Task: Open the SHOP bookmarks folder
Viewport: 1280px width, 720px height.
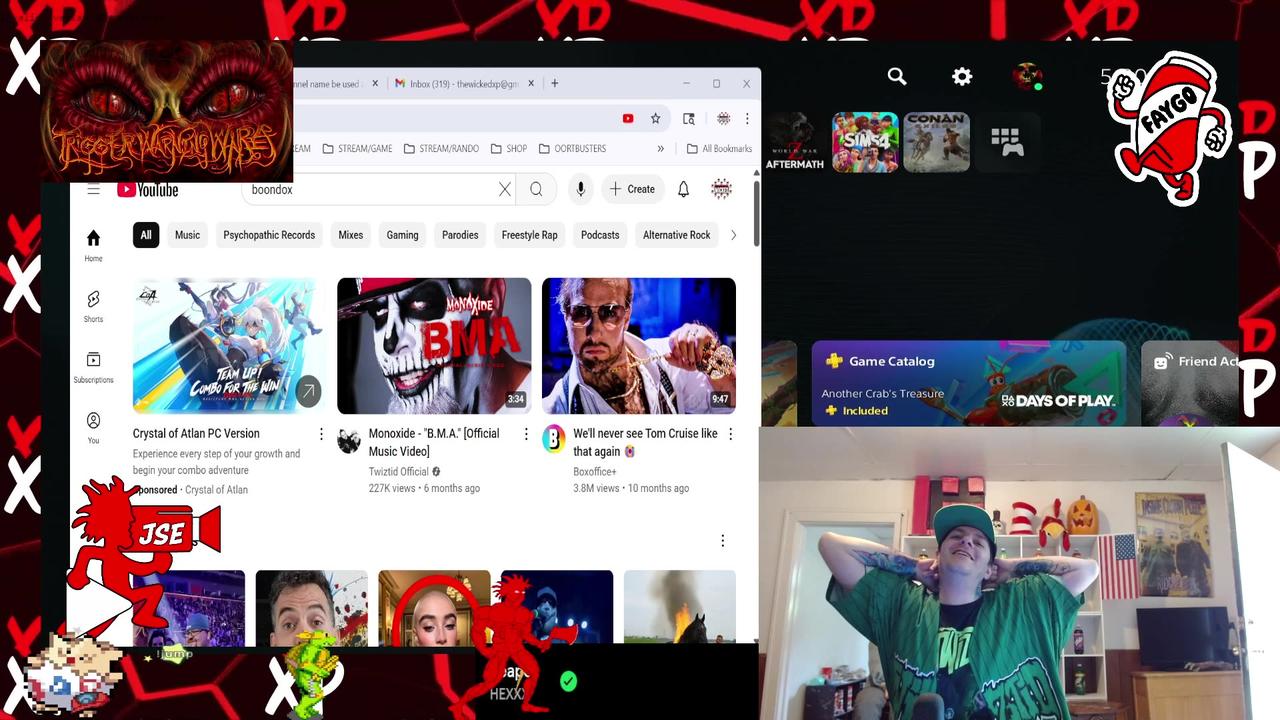Action: tap(509, 149)
